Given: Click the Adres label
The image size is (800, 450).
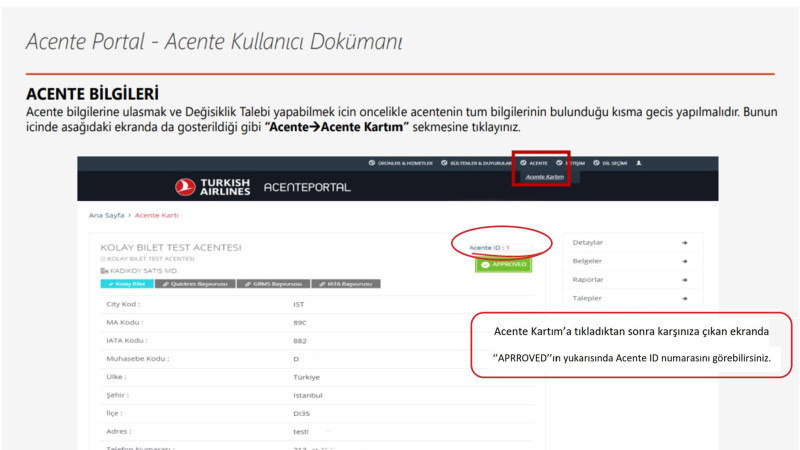Looking at the screenshot, I should (x=118, y=432).
